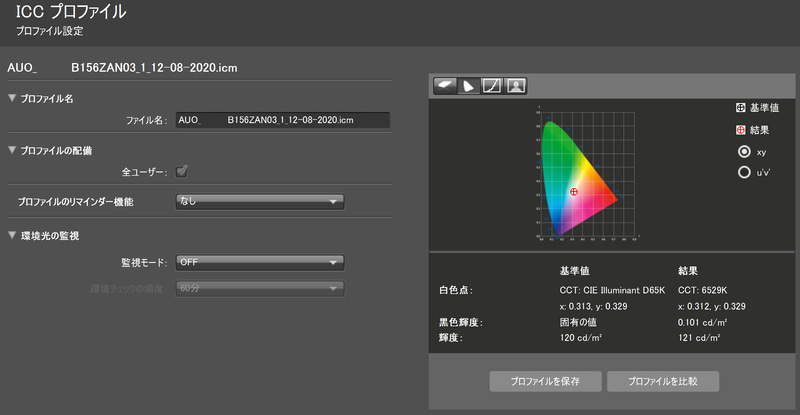Click the 結果 column header in results table

tap(688, 271)
